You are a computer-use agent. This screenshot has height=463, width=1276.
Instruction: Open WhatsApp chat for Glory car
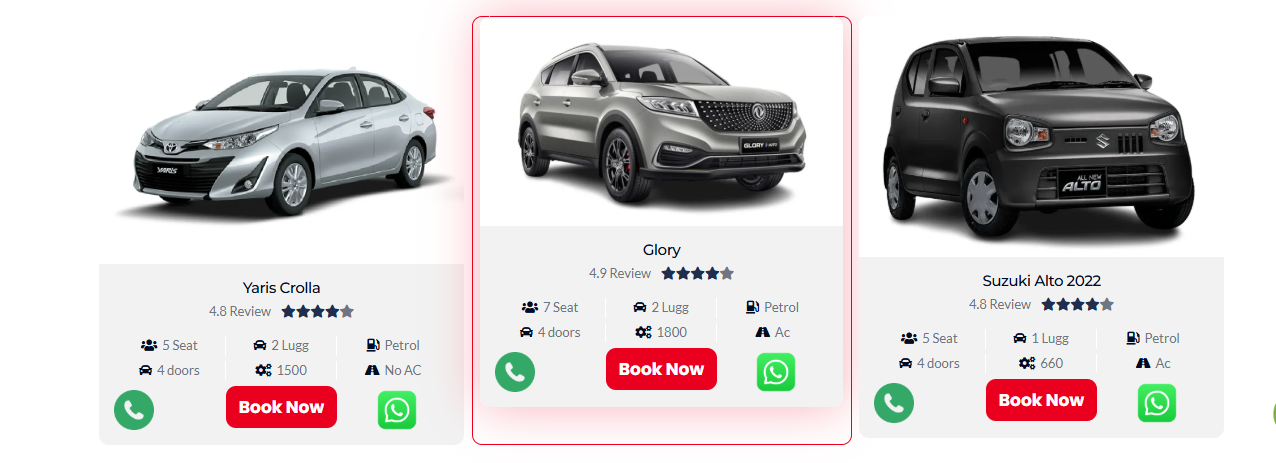[x=776, y=372]
